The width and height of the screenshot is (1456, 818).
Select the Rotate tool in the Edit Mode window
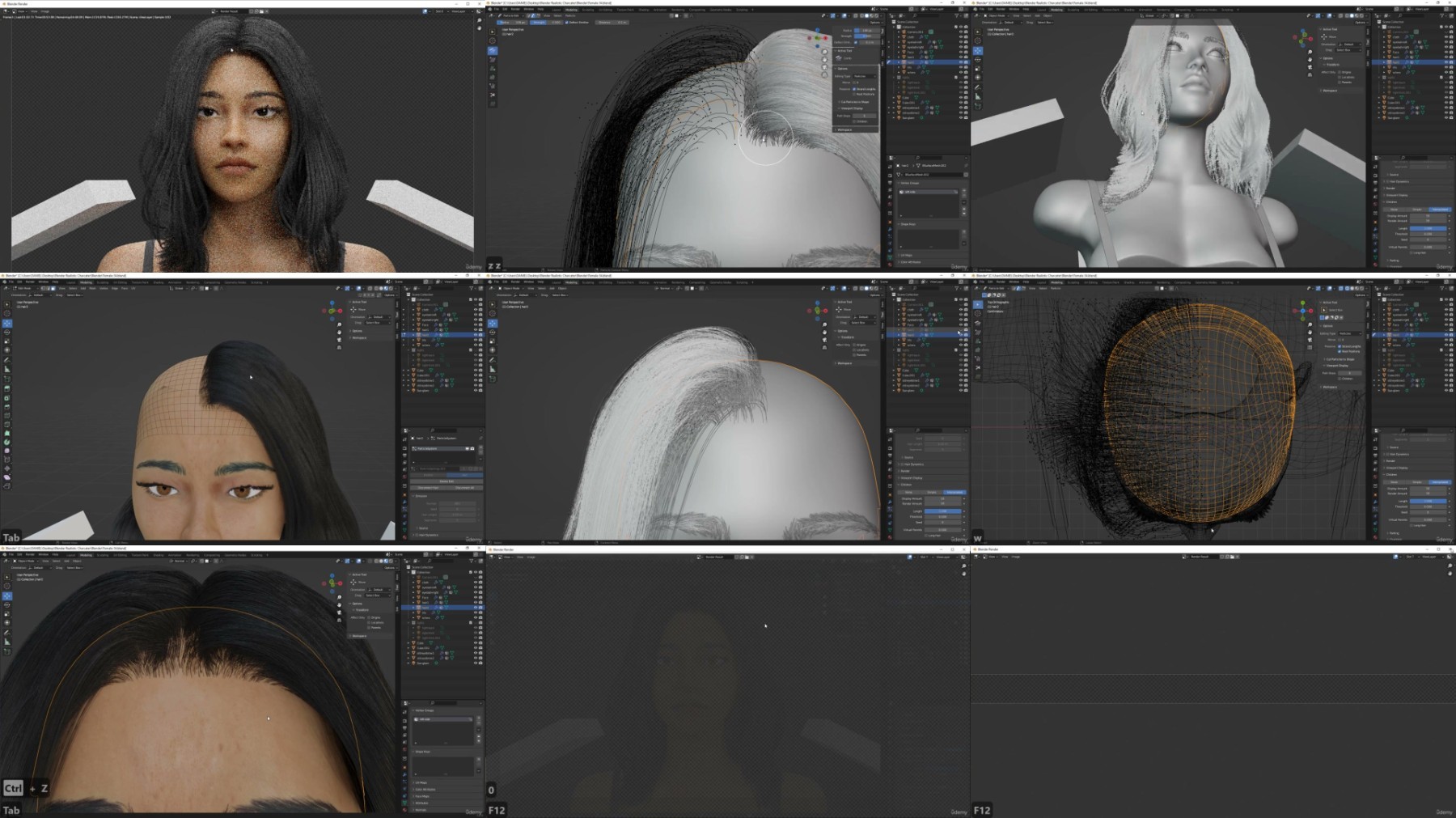point(7,332)
